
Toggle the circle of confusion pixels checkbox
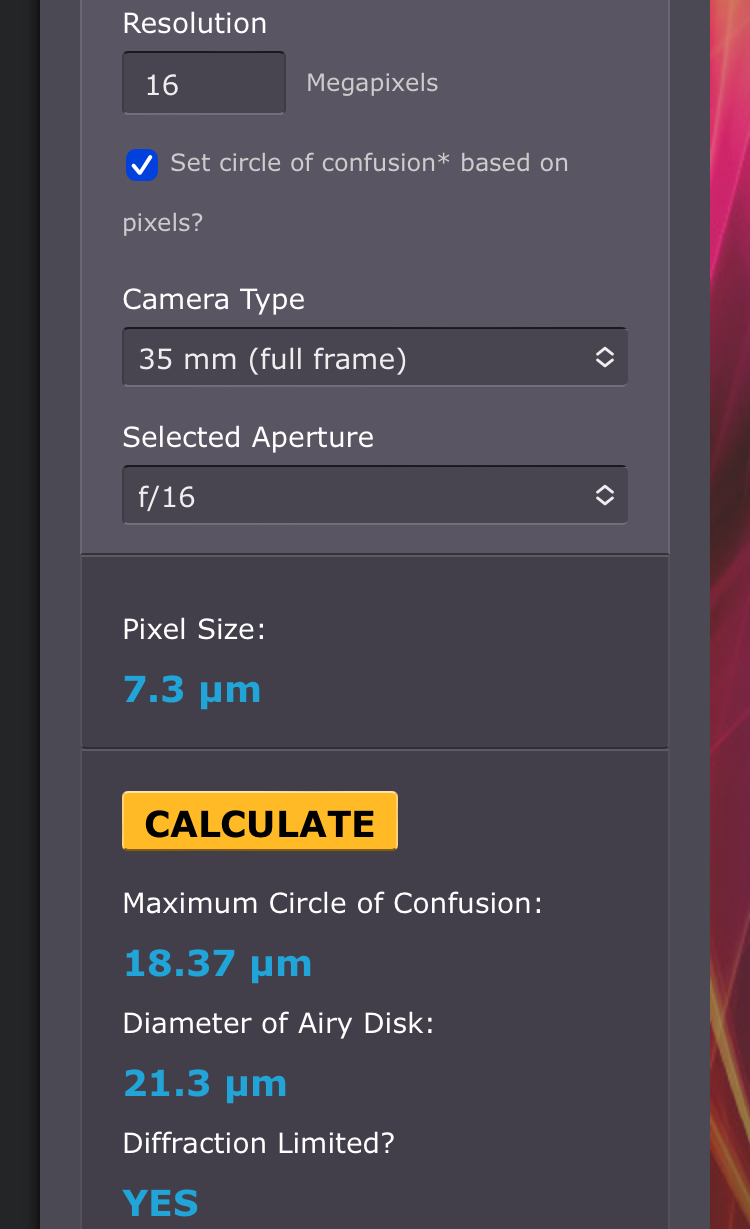pyautogui.click(x=142, y=165)
